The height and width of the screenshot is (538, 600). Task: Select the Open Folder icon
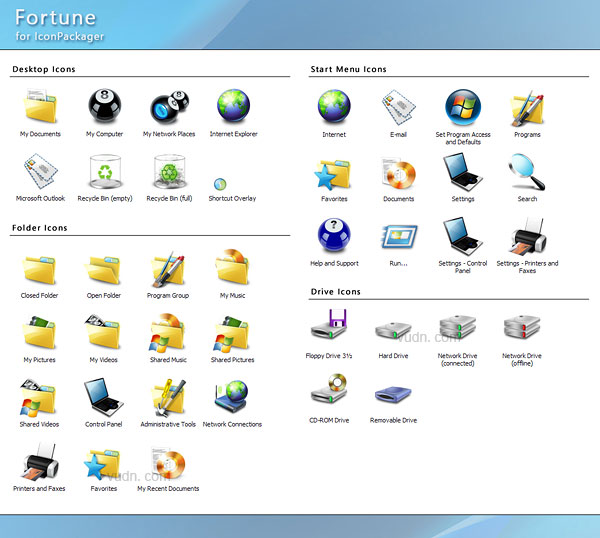click(103, 270)
